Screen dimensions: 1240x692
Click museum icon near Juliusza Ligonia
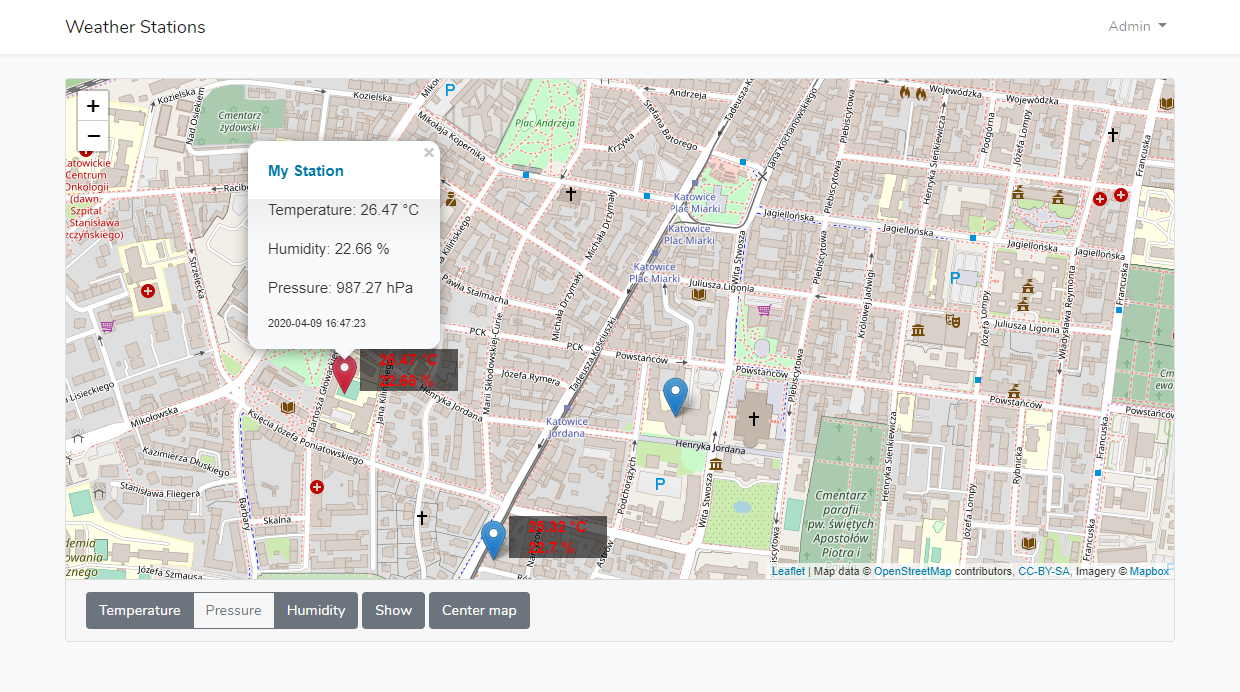[x=918, y=331]
